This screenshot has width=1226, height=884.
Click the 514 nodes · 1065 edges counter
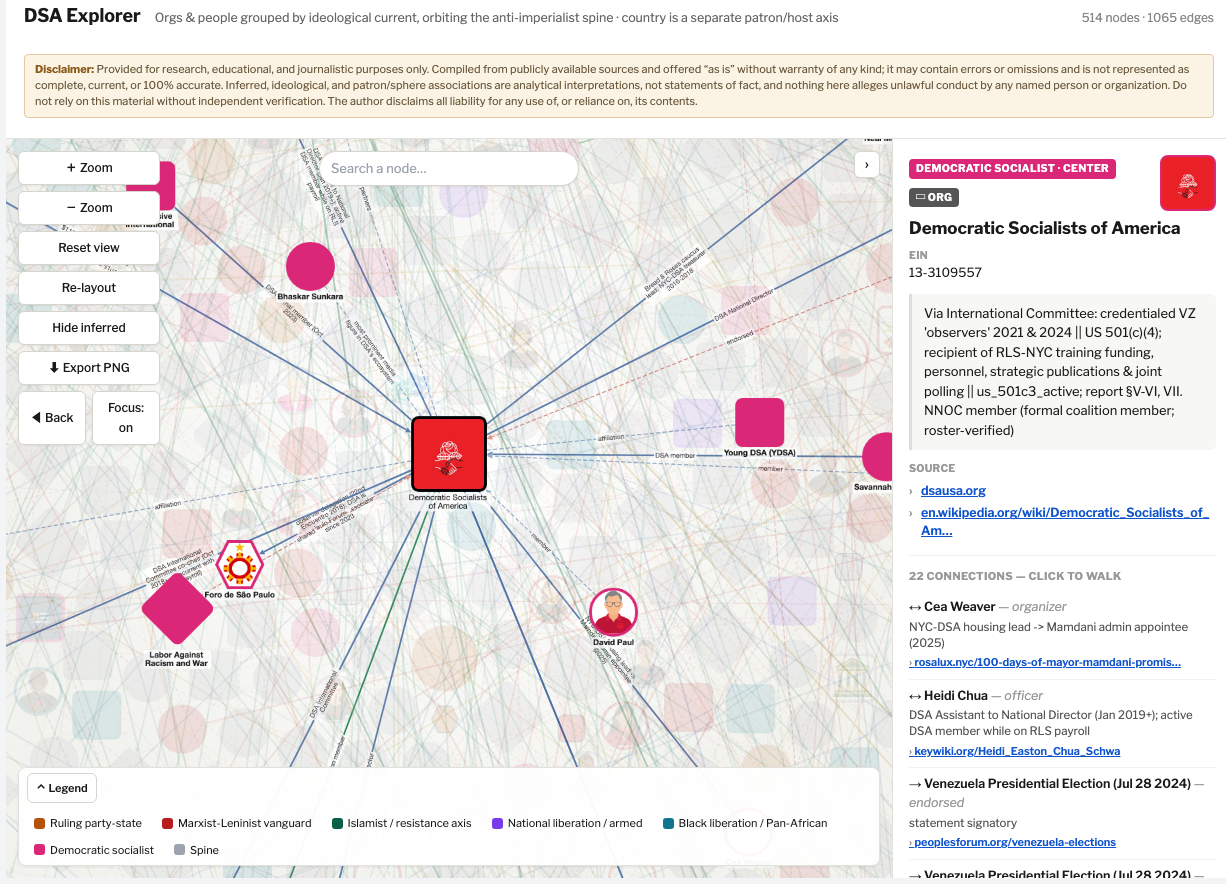click(x=1146, y=18)
